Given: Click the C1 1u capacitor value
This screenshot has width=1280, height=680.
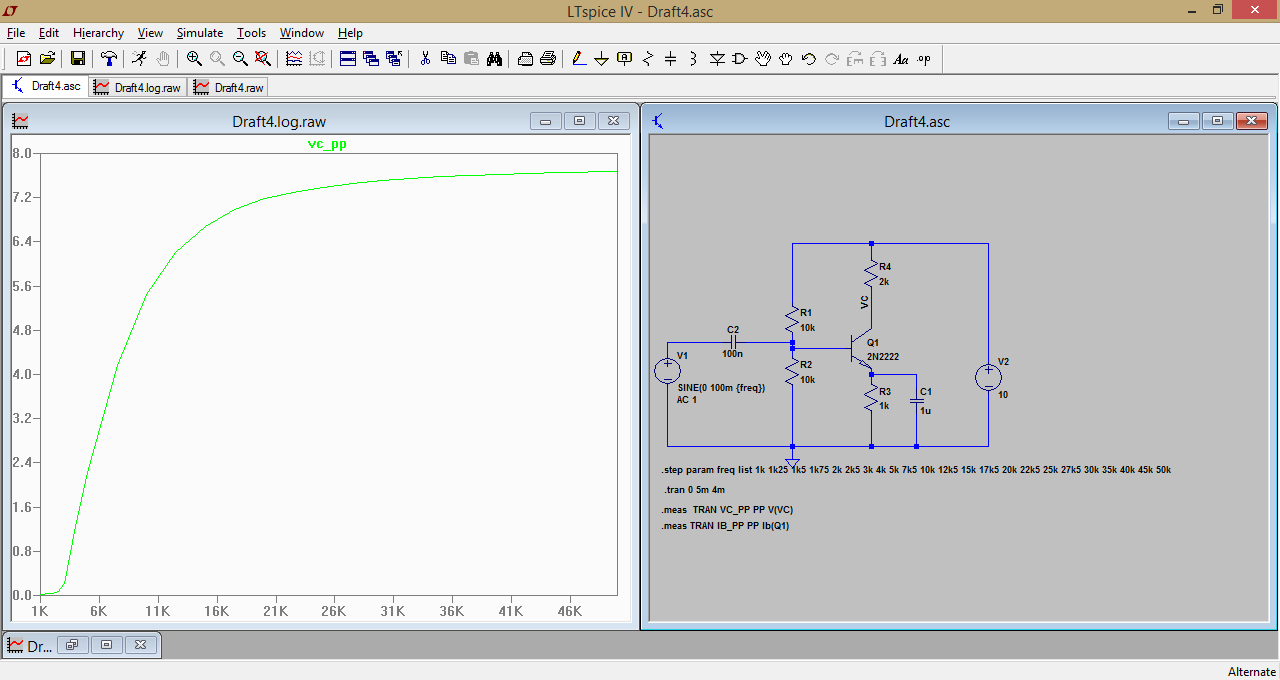Looking at the screenshot, I should click(925, 410).
